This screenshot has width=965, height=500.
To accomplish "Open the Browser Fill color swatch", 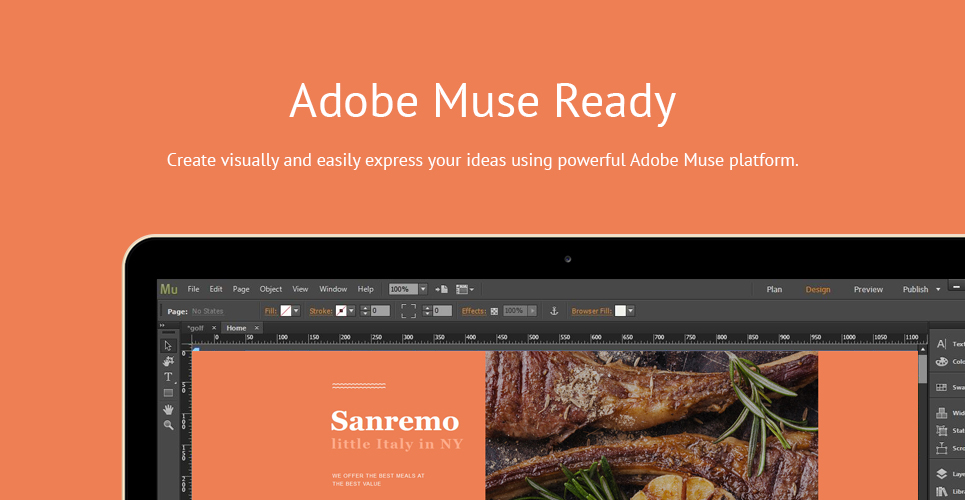I will (620, 311).
